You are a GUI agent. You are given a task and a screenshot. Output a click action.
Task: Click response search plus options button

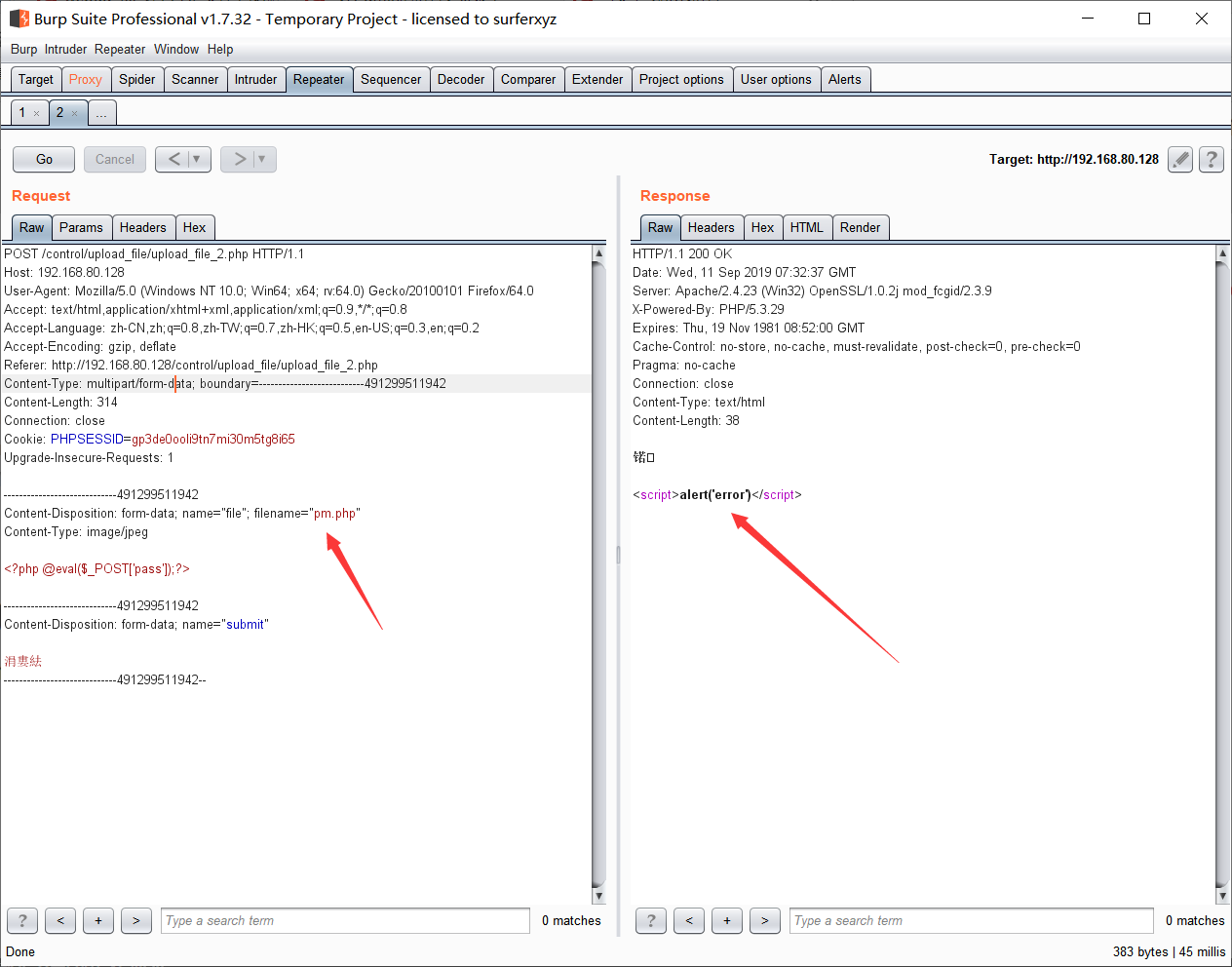click(x=727, y=920)
